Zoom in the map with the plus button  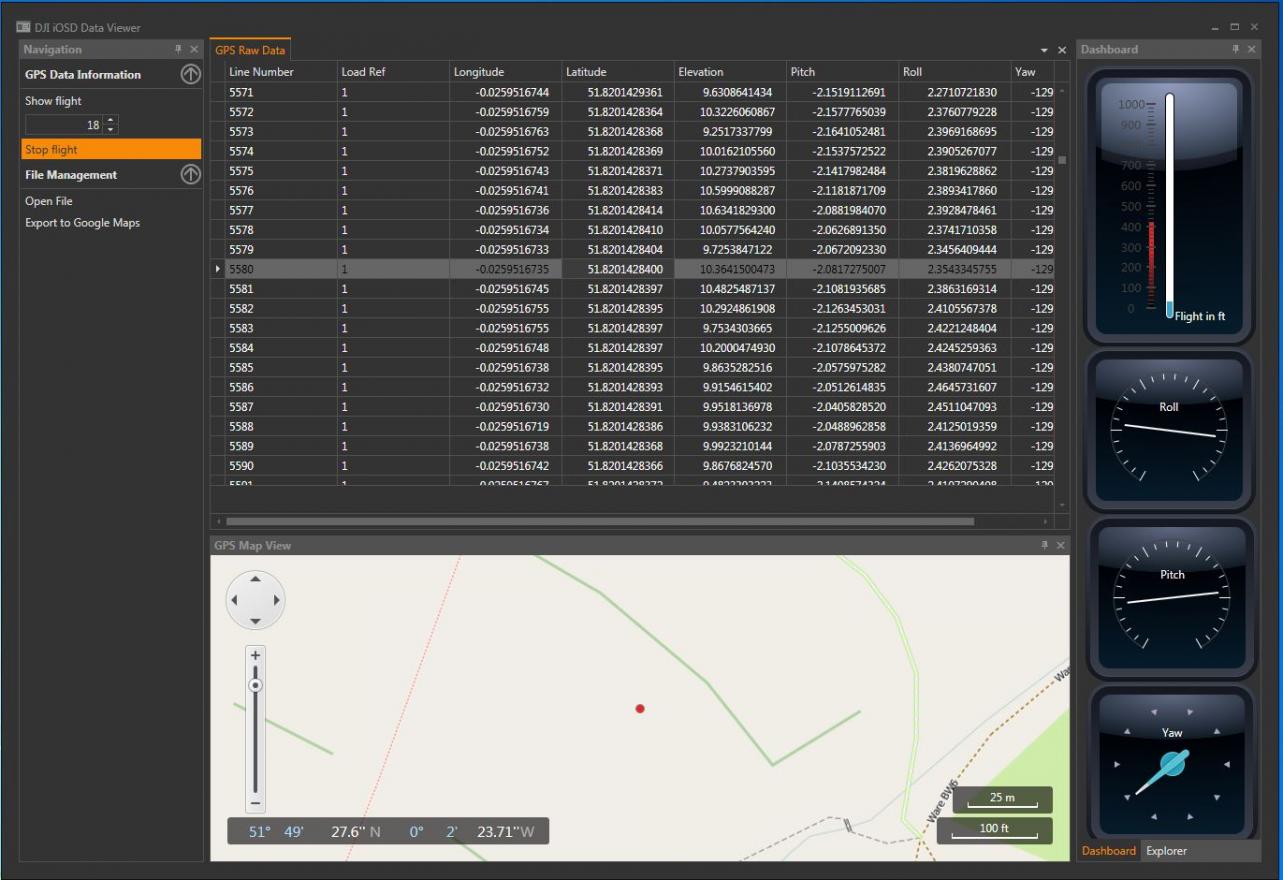coord(256,655)
